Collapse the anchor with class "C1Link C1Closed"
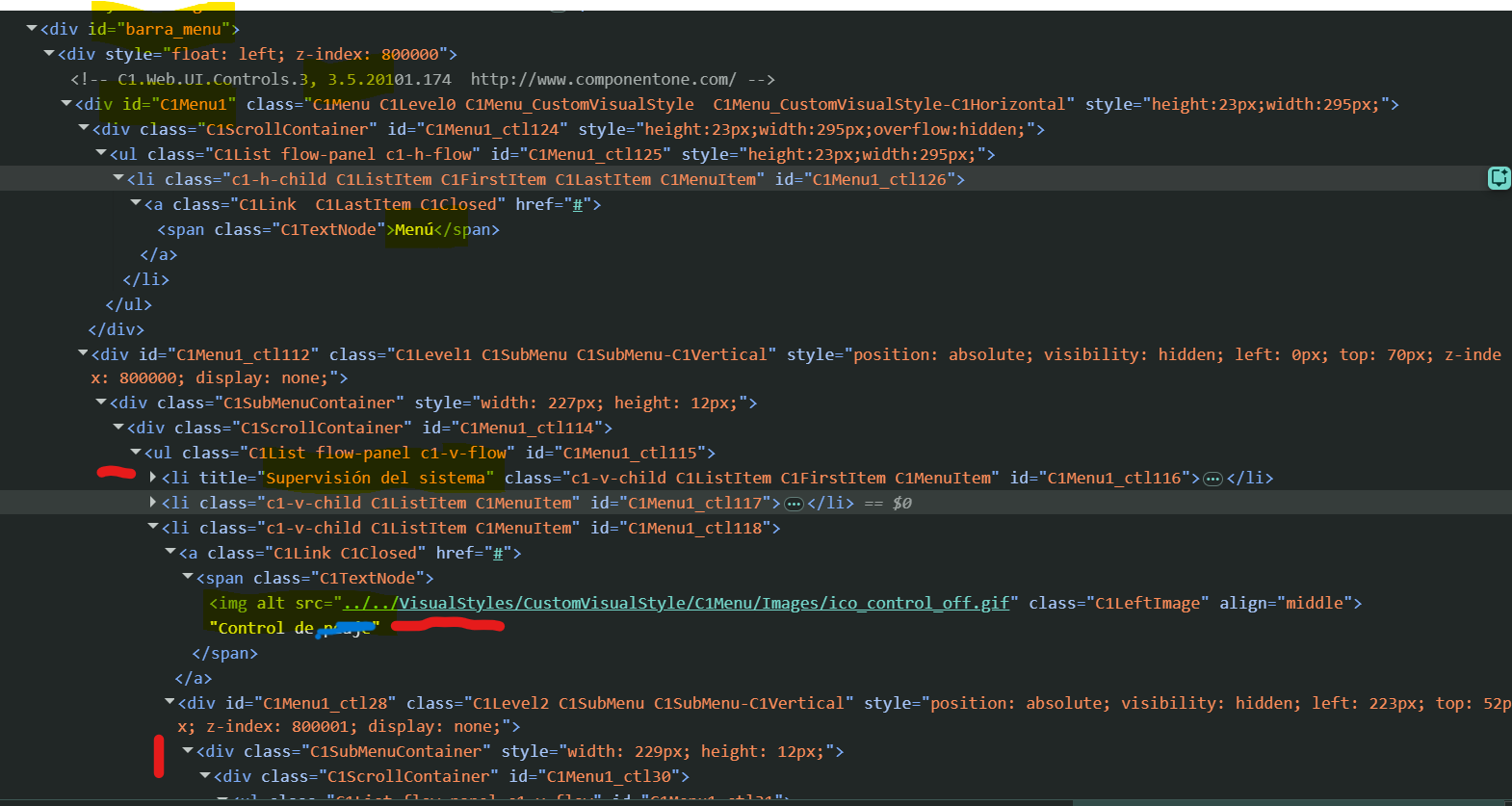The image size is (1512, 806). tap(170, 553)
